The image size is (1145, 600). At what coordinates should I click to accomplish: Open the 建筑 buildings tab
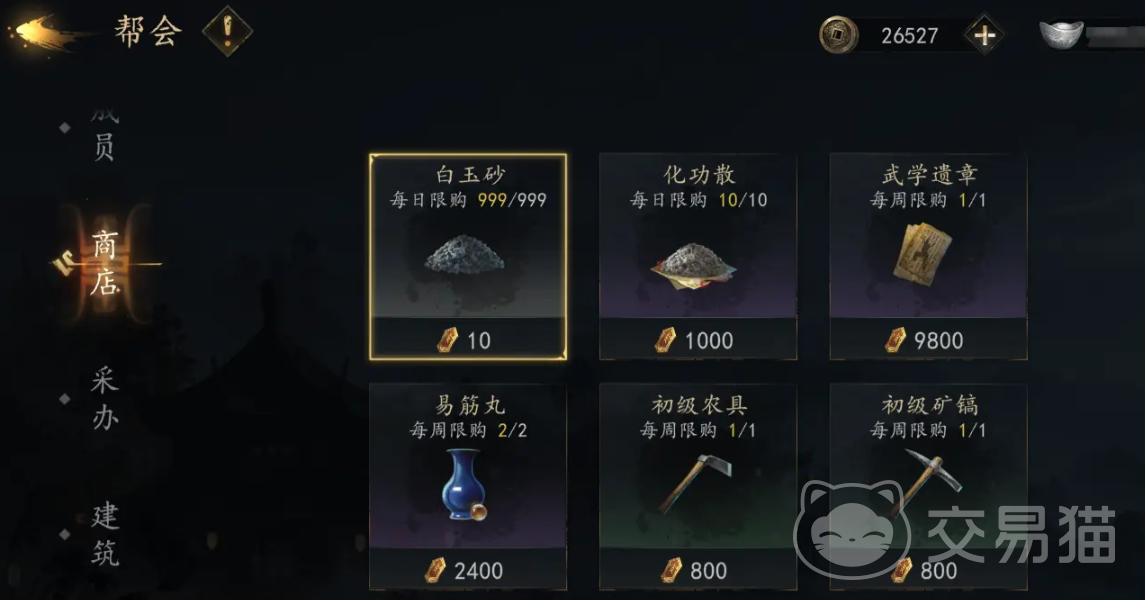tap(104, 534)
